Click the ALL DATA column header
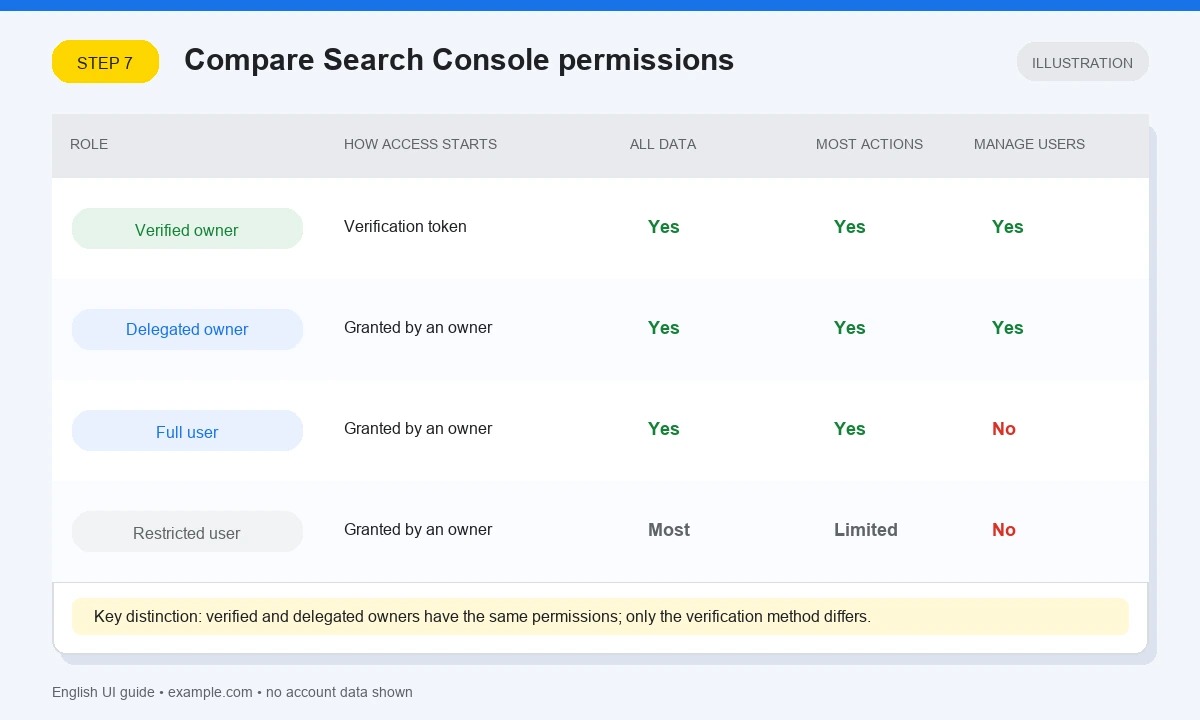Viewport: 1200px width, 720px height. (x=663, y=144)
